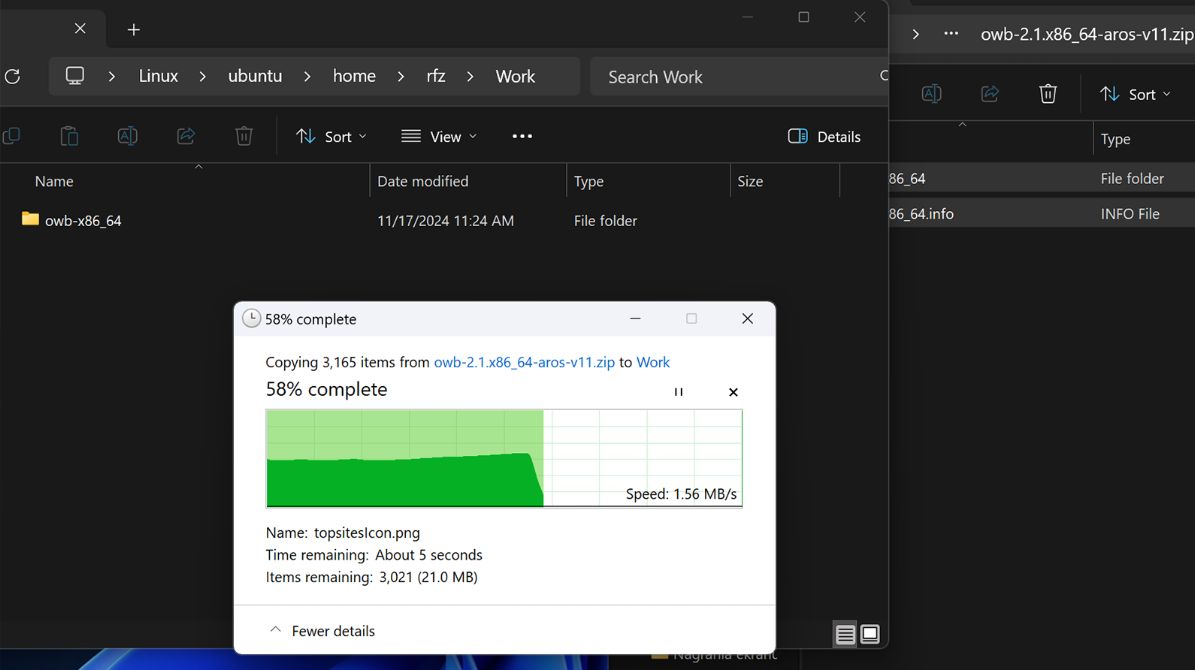Open owb-2.1.x86_64-aros-v11.zip source link
Viewport: 1195px width, 670px height.
(x=524, y=362)
